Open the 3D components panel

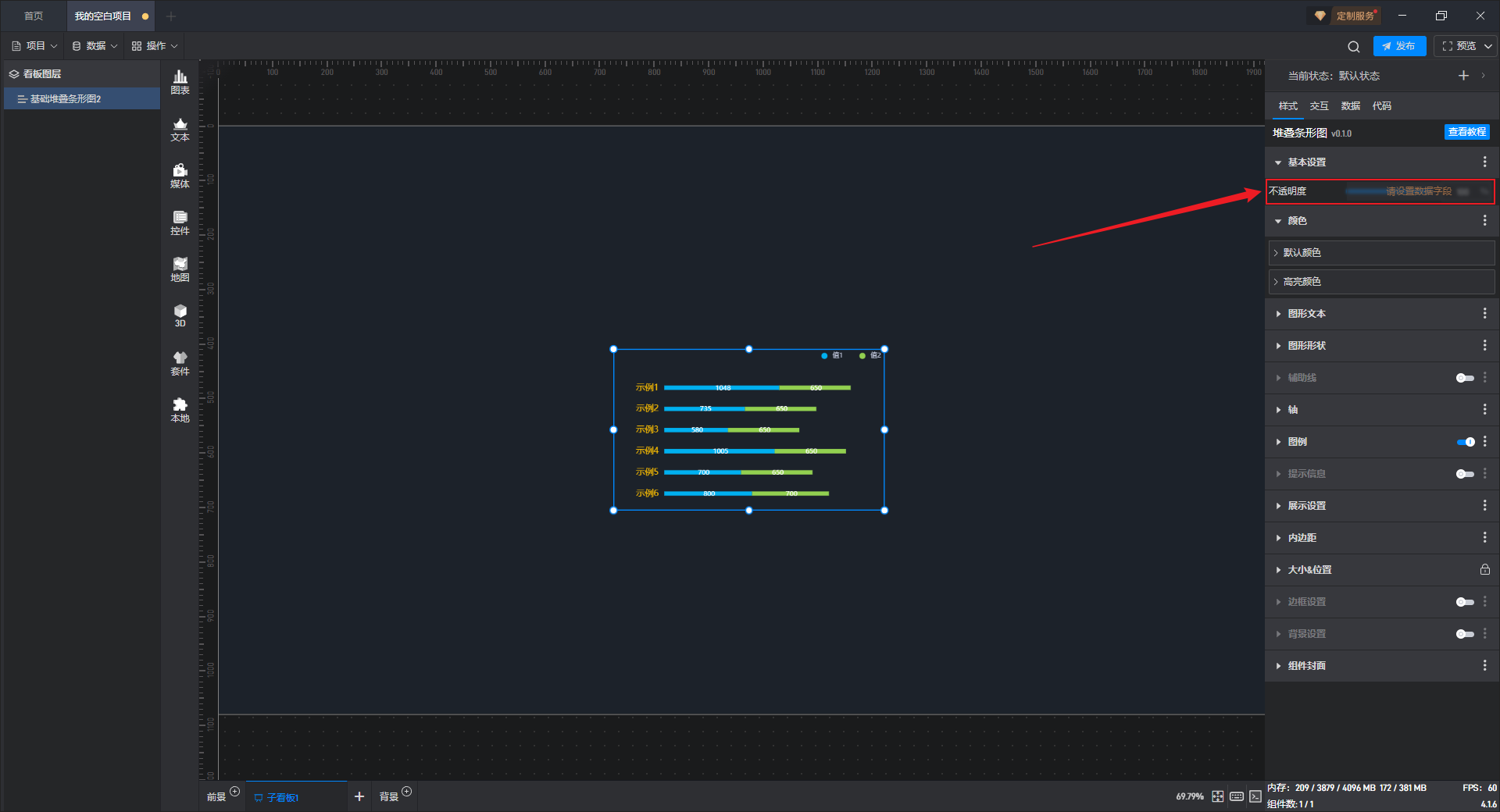[x=180, y=315]
